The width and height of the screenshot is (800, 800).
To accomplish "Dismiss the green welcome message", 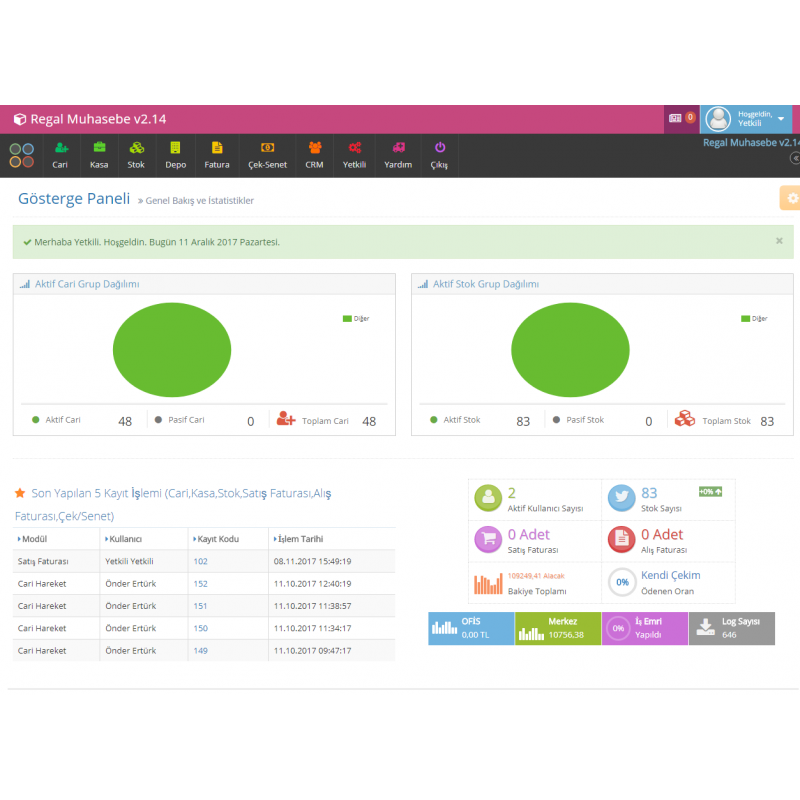I will (779, 241).
